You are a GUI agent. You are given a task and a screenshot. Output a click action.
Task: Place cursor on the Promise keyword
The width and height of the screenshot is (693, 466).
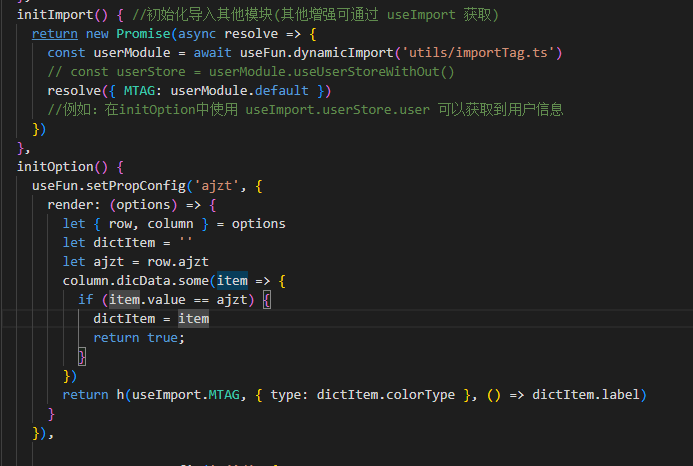143,33
